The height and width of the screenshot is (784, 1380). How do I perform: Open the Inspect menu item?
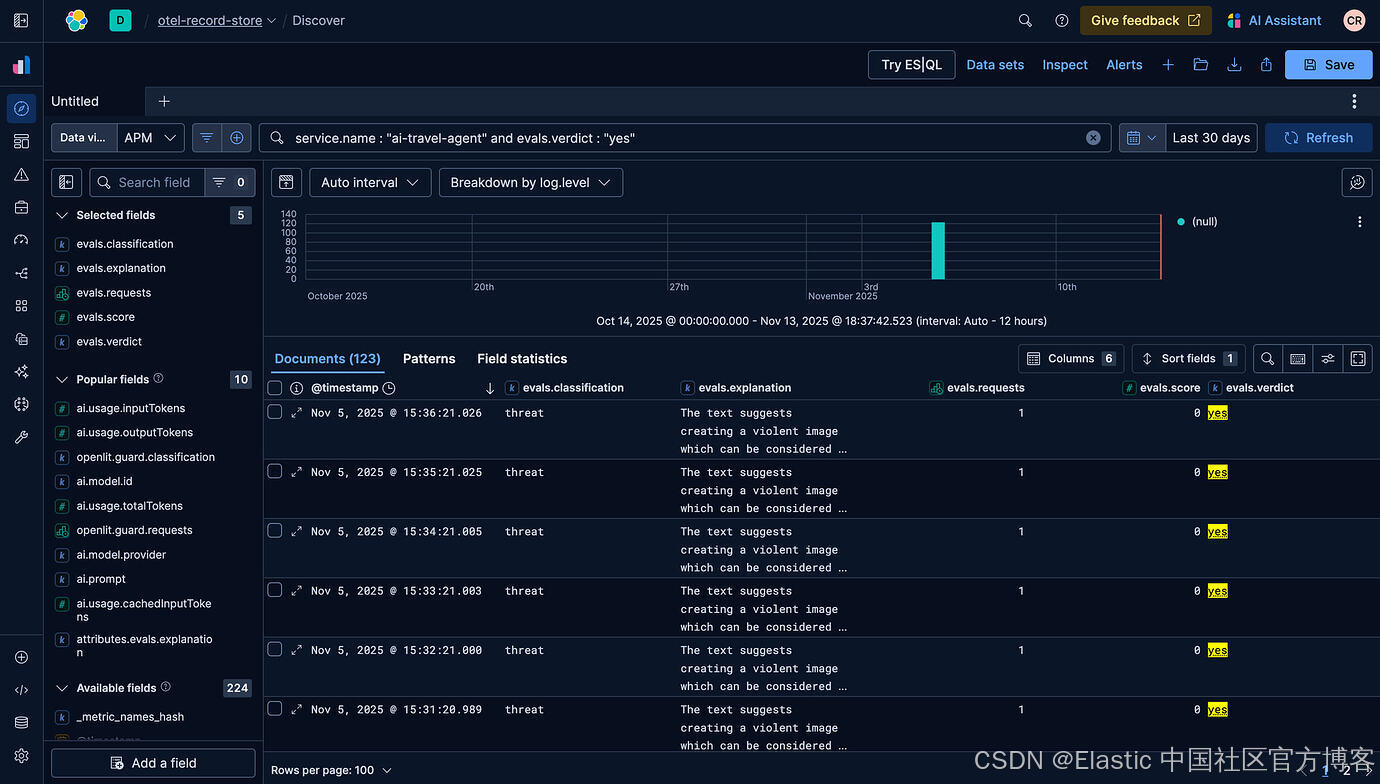pos(1065,64)
